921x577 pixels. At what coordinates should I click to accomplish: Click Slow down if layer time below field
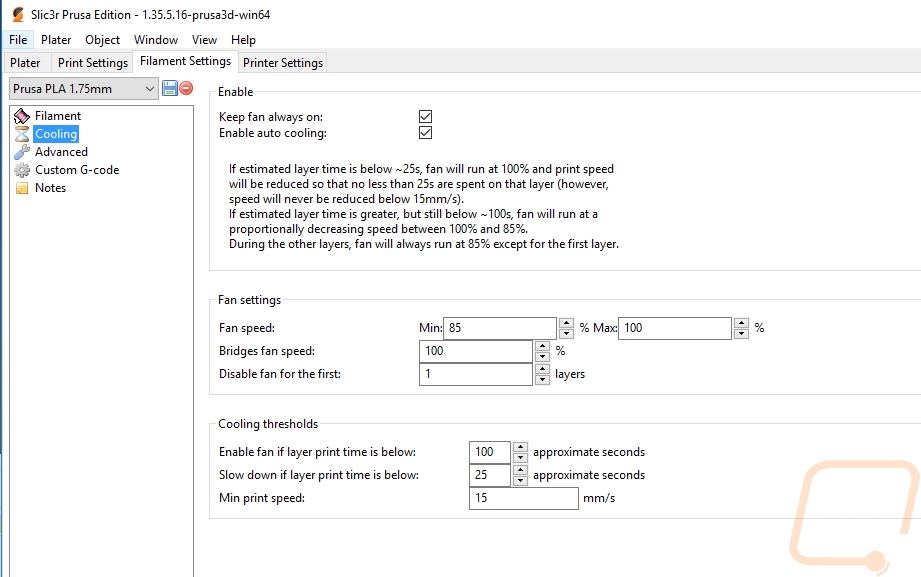pyautogui.click(x=489, y=475)
